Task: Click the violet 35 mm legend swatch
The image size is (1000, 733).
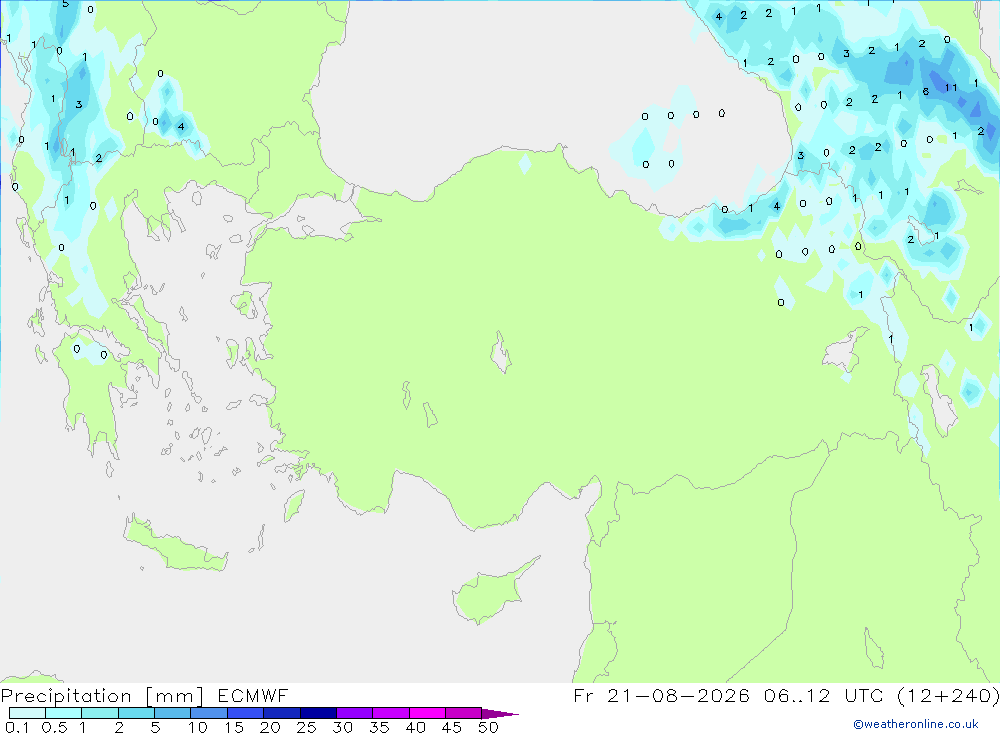Action: [x=390, y=713]
